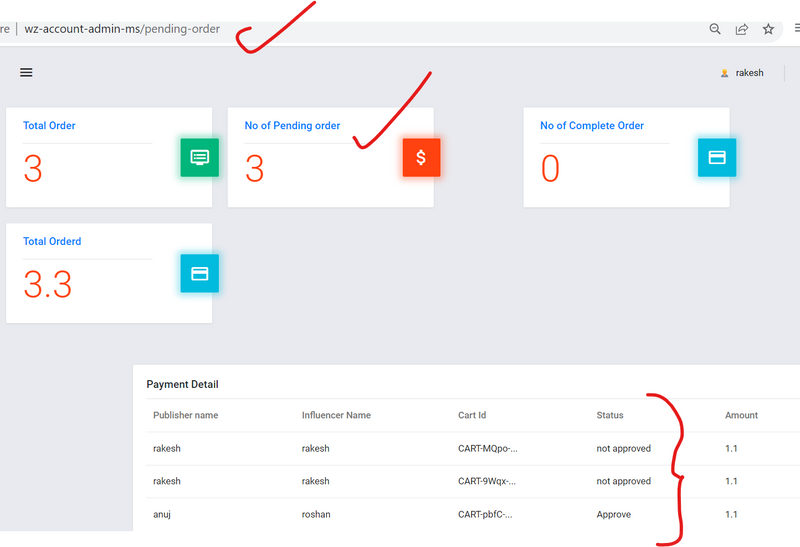Click the green Total Order icon
Image resolution: width=800 pixels, height=547 pixels.
200,158
